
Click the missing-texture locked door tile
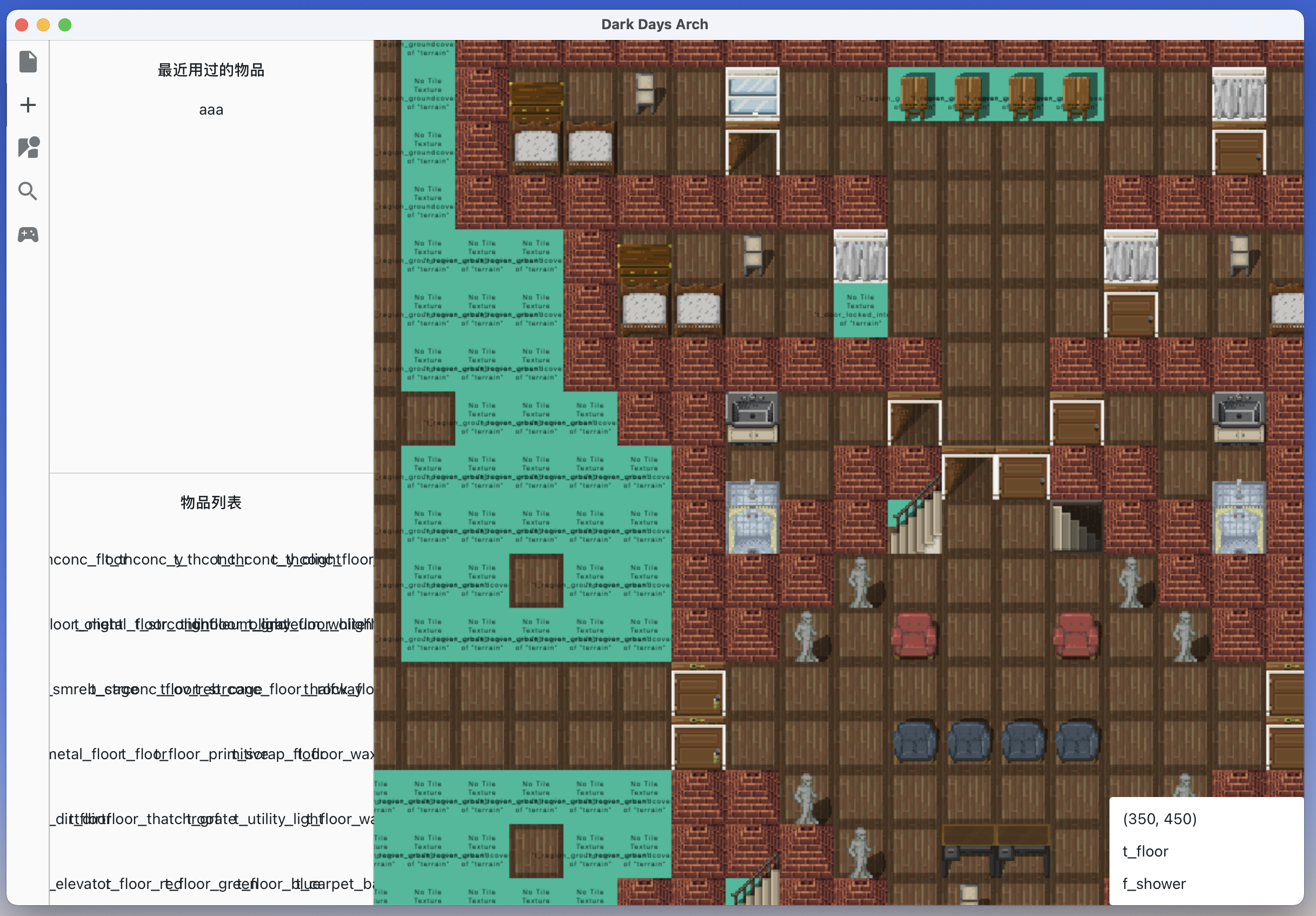(860, 311)
